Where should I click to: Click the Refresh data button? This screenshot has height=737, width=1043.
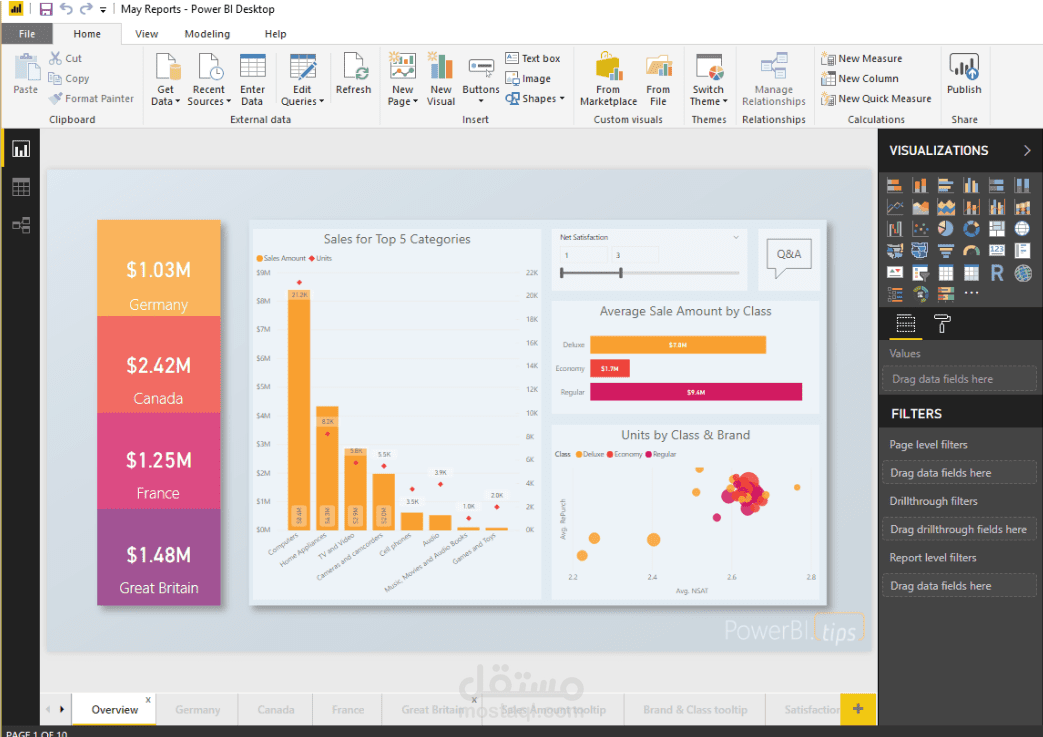pyautogui.click(x=353, y=74)
